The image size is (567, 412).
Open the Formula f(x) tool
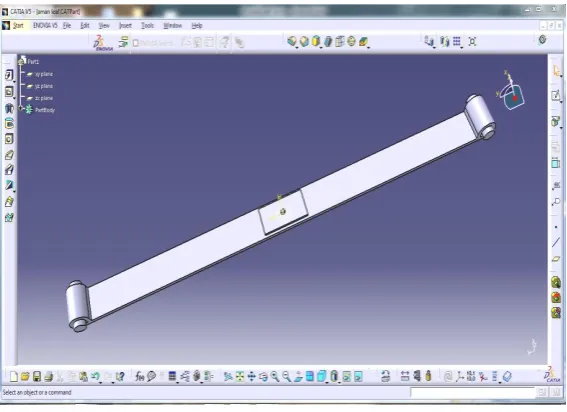pyautogui.click(x=140, y=377)
